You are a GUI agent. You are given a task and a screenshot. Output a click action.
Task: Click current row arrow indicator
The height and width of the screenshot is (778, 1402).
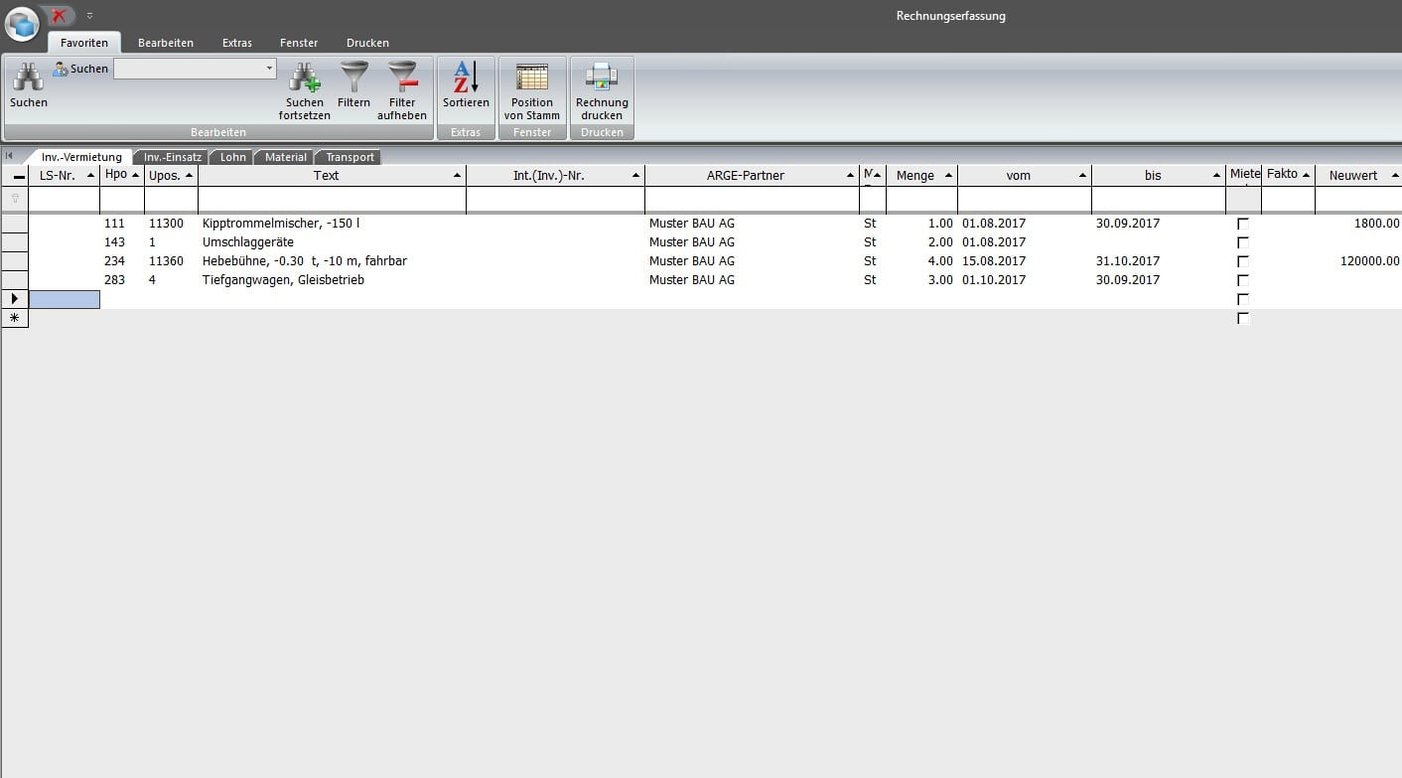(x=15, y=299)
